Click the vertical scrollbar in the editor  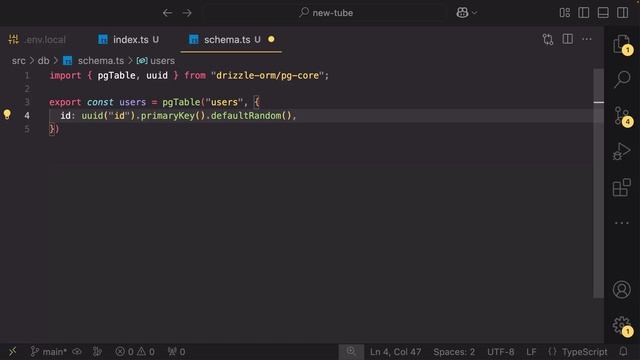click(598, 184)
